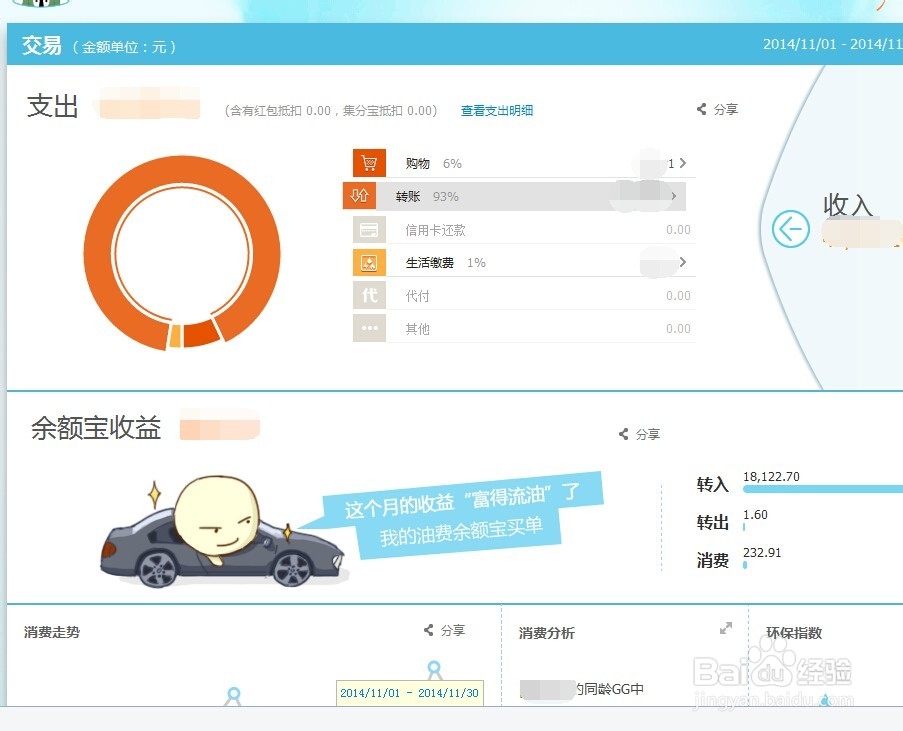Expand the 消费分析 panel with the arrows icon

tap(726, 628)
